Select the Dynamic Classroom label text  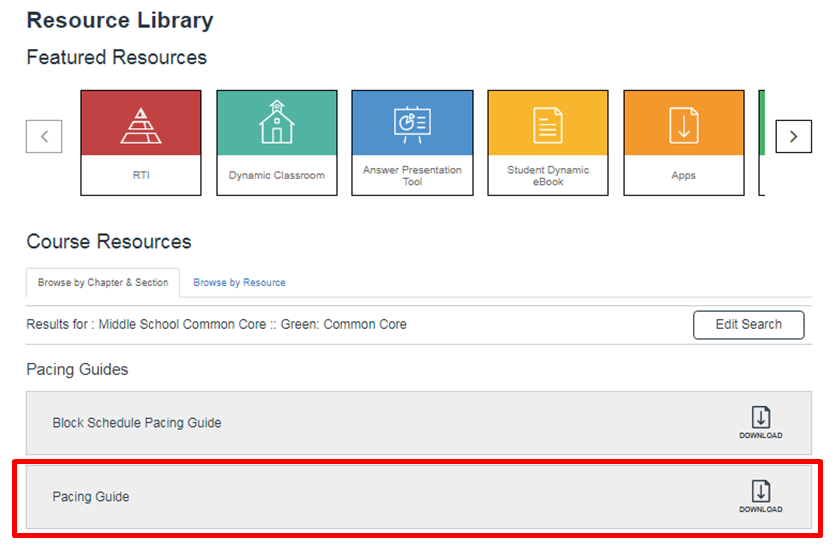coord(276,175)
